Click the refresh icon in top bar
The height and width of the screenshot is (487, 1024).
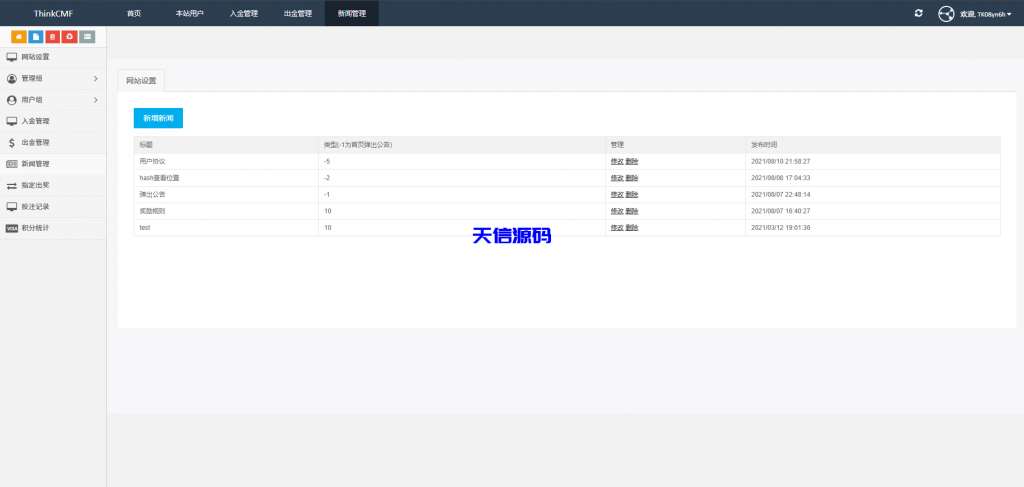[x=919, y=13]
